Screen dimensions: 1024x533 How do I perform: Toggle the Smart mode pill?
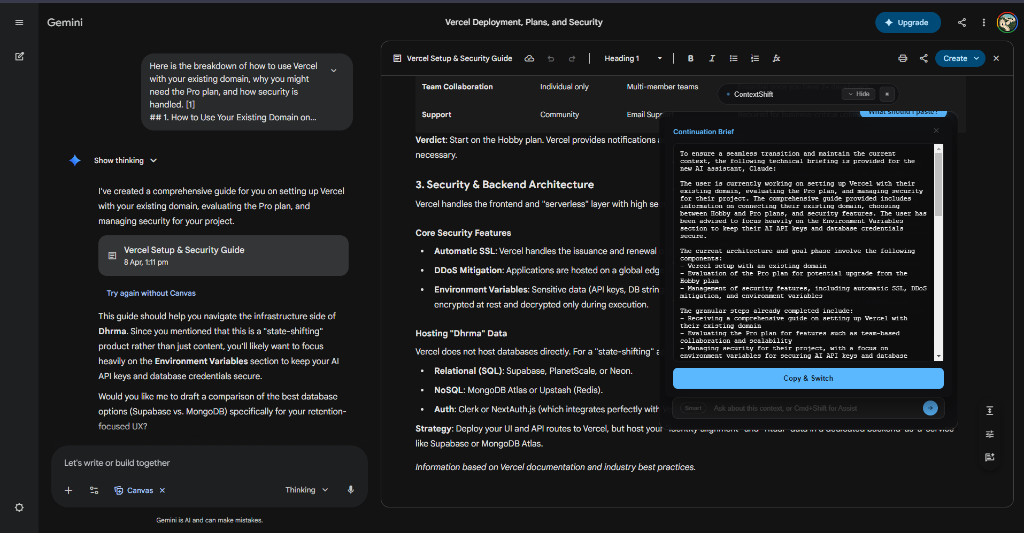point(693,408)
